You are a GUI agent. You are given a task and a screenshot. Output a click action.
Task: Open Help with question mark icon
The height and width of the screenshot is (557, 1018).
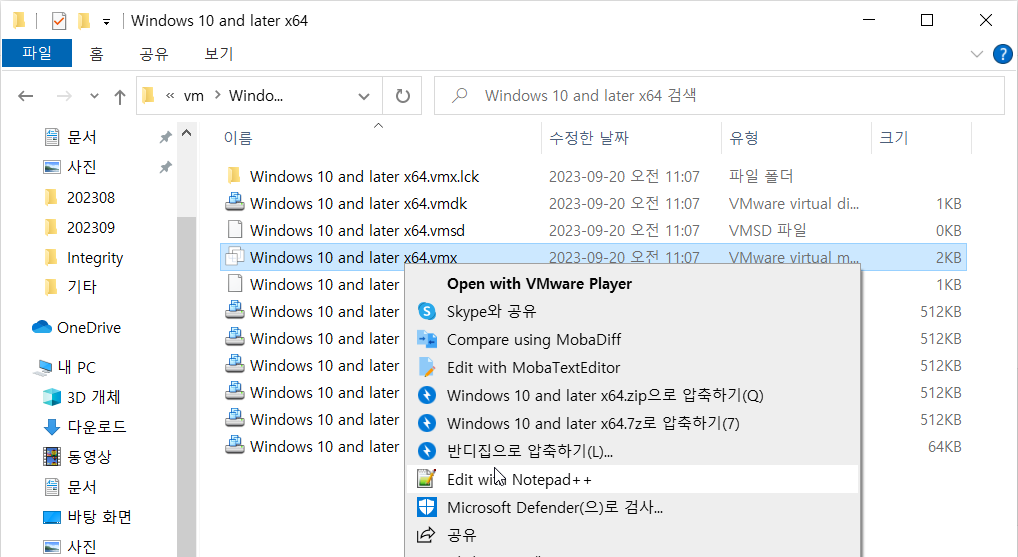[x=1002, y=54]
